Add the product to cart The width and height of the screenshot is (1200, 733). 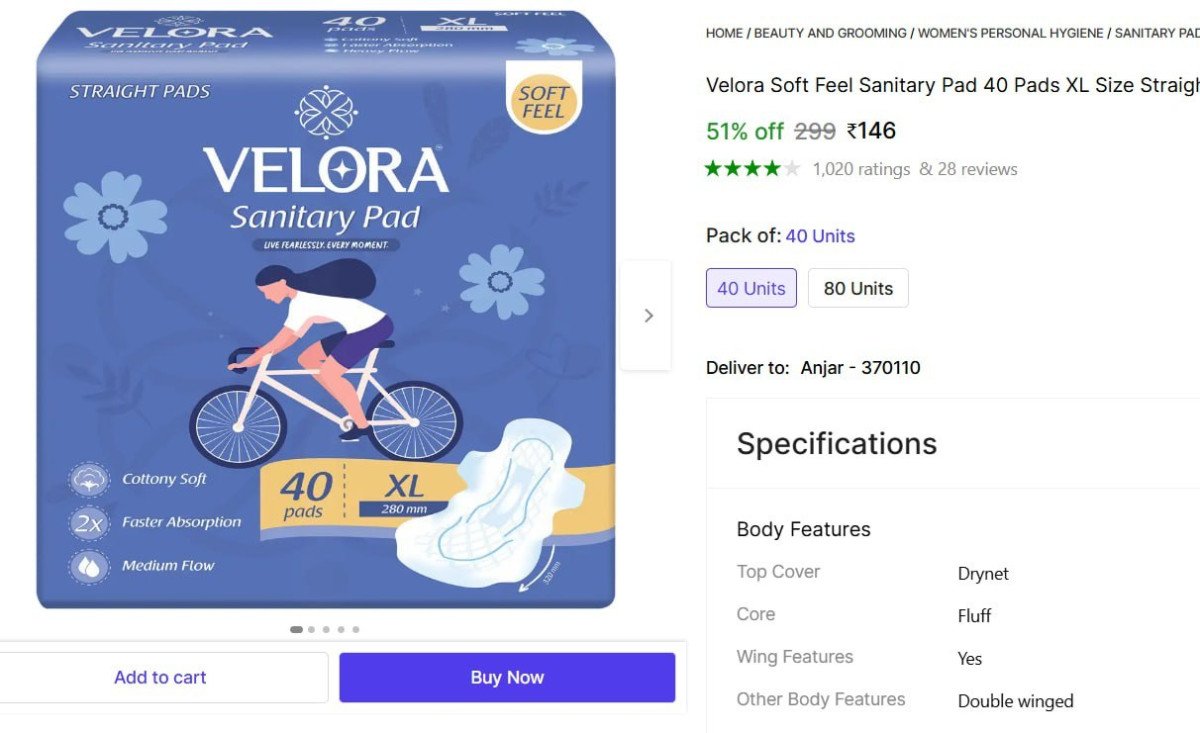160,677
